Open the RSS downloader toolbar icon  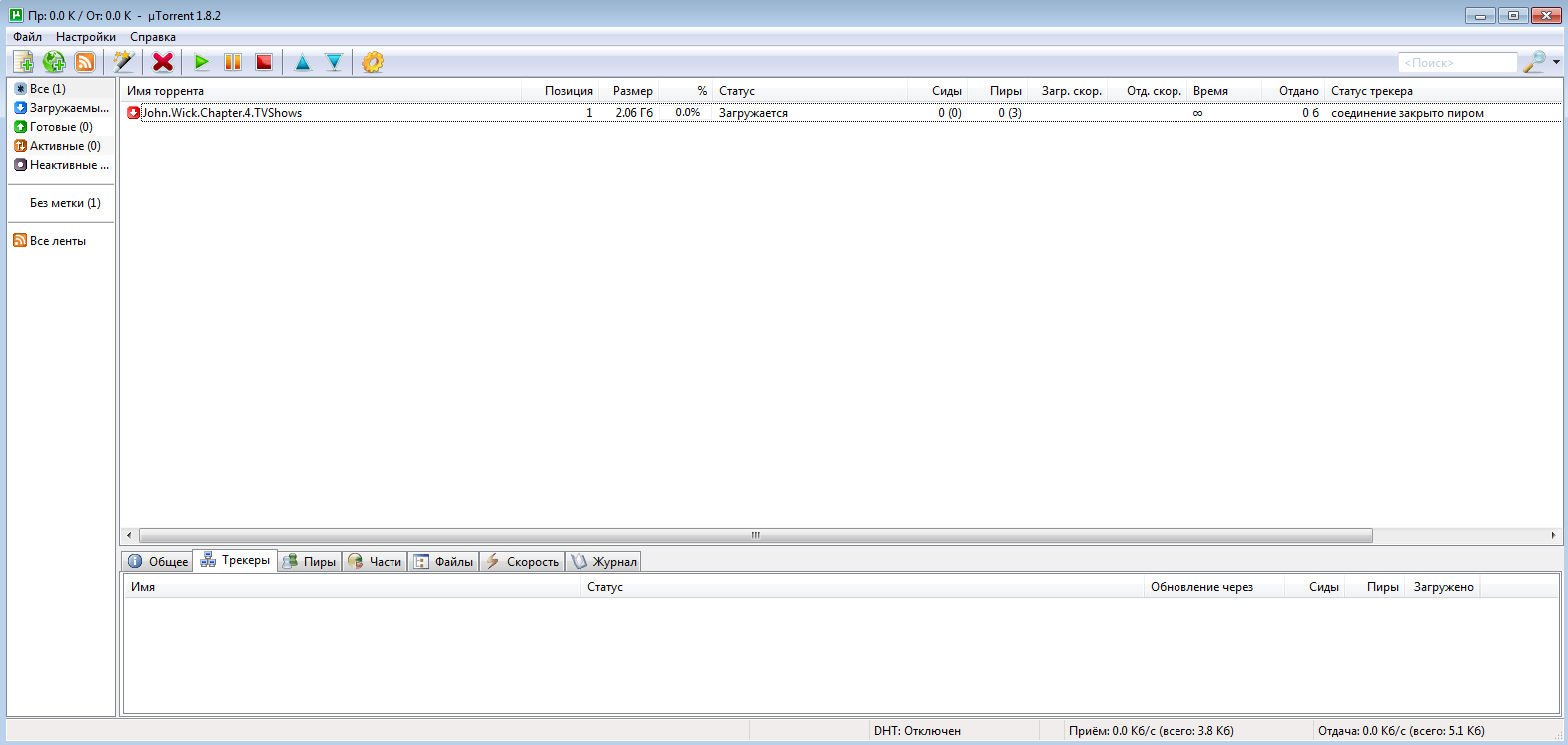click(85, 62)
